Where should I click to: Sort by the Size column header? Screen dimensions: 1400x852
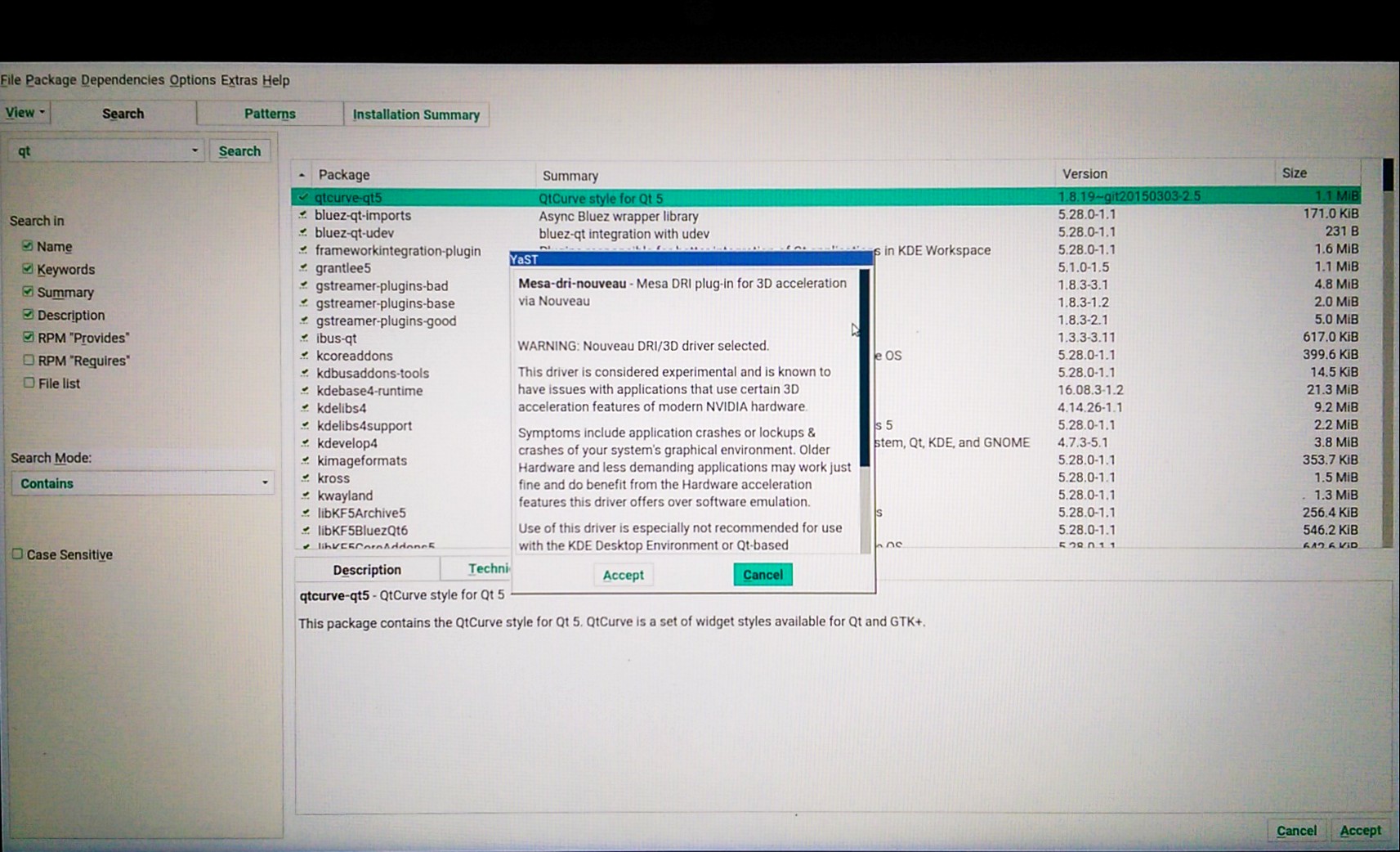tap(1317, 173)
